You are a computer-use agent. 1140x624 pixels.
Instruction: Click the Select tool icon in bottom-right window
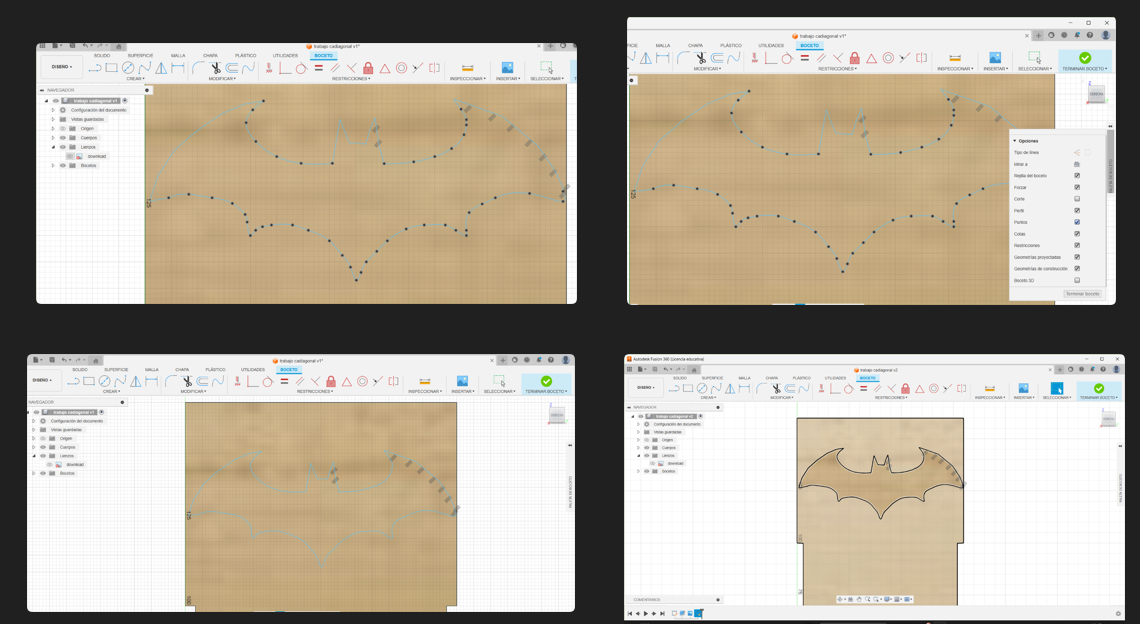1057,388
